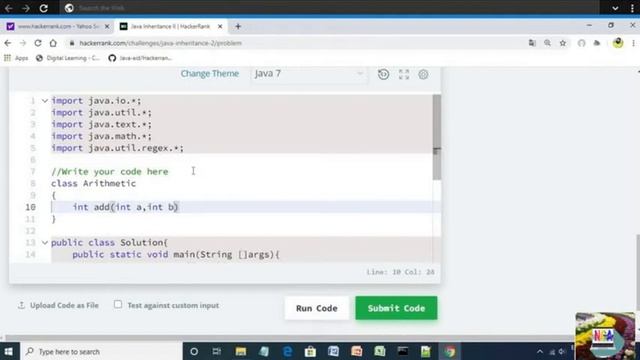Open the editor settings gear

423,74
